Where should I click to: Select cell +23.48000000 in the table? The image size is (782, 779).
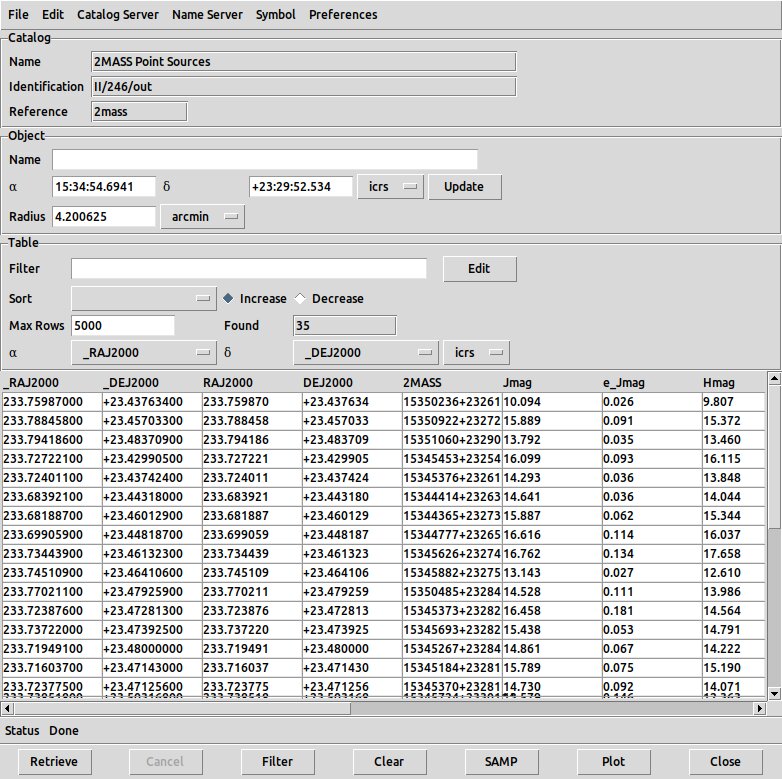click(x=152, y=648)
